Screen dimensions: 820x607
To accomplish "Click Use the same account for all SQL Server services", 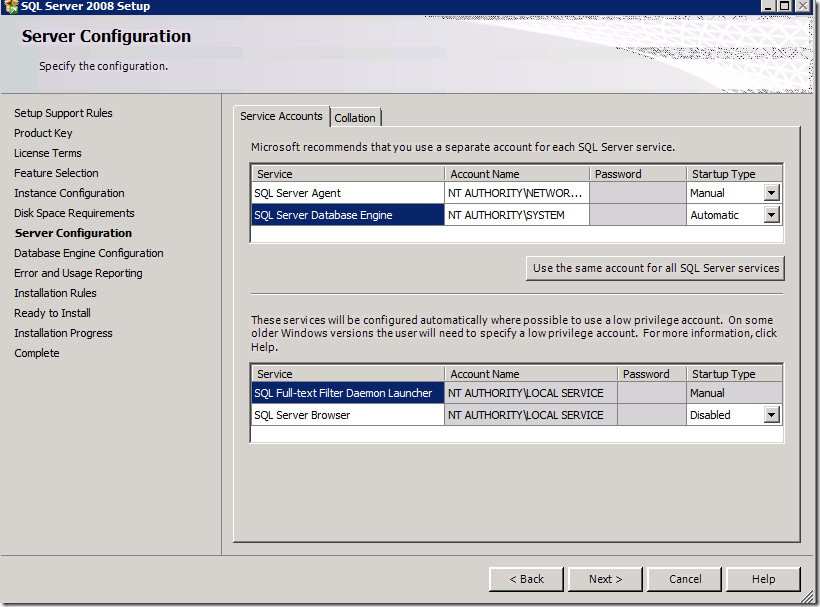I will (655, 268).
